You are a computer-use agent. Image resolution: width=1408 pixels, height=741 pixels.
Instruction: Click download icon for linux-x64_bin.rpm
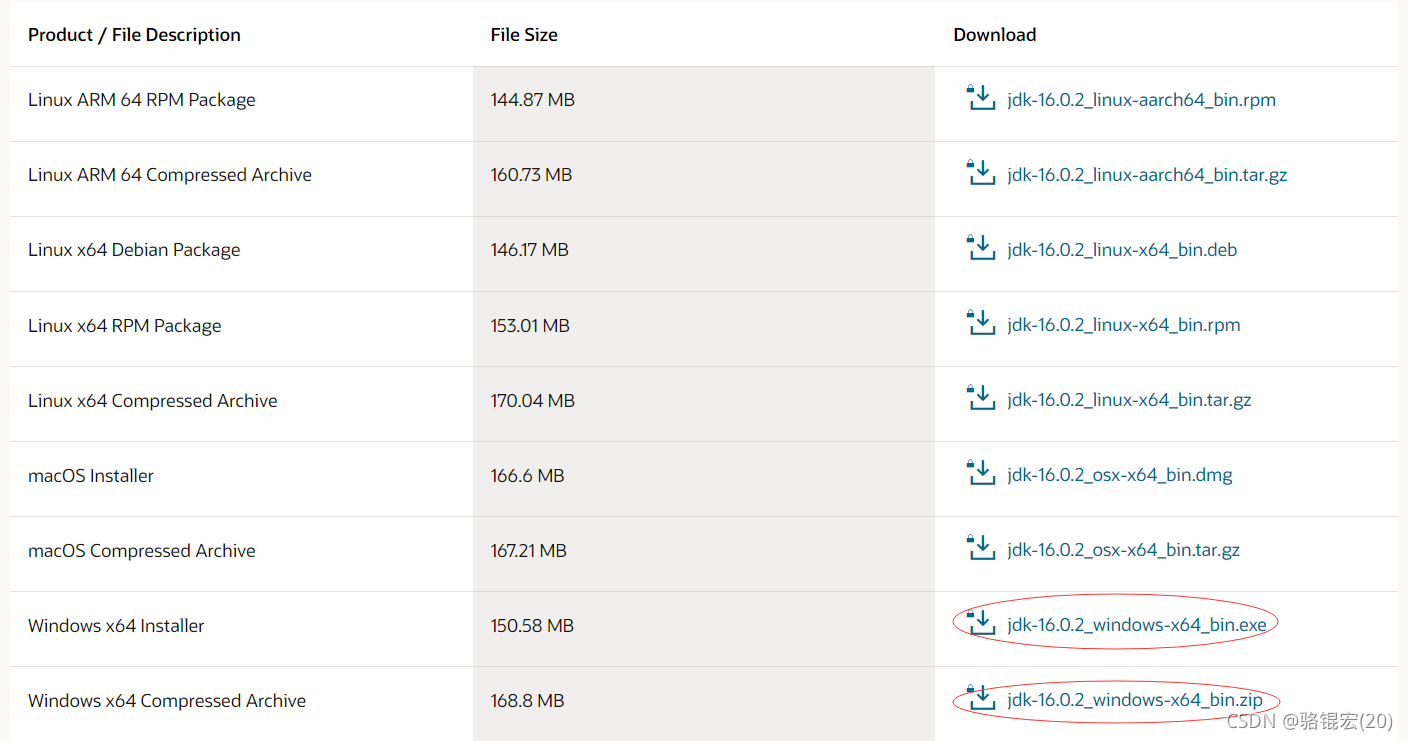pos(982,323)
